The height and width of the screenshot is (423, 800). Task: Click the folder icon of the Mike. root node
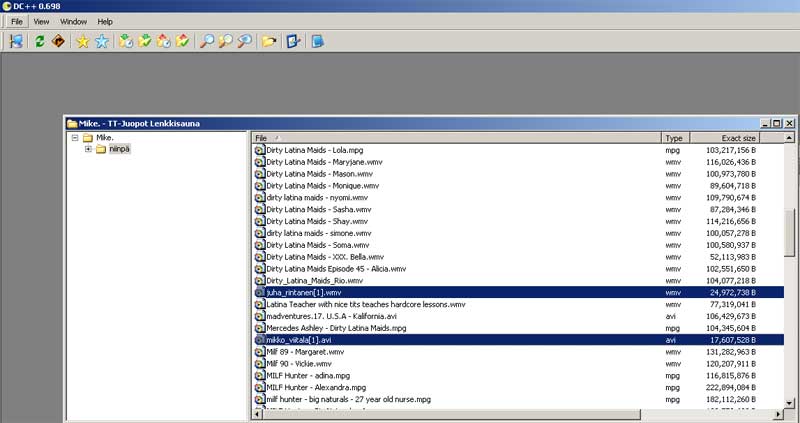88,138
